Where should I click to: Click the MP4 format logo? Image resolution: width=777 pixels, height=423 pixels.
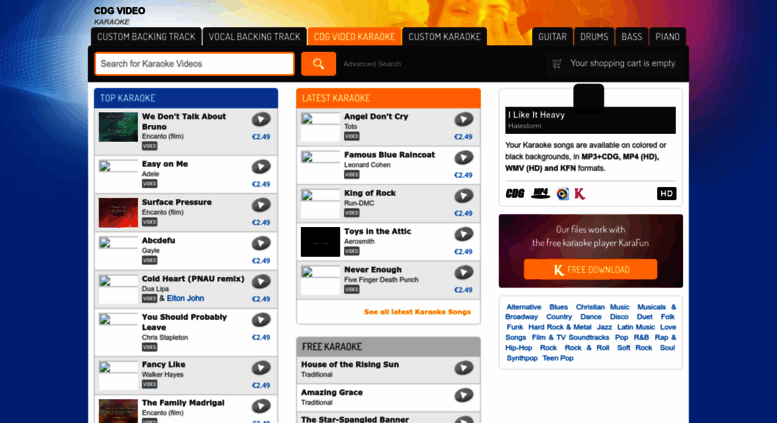click(x=540, y=194)
